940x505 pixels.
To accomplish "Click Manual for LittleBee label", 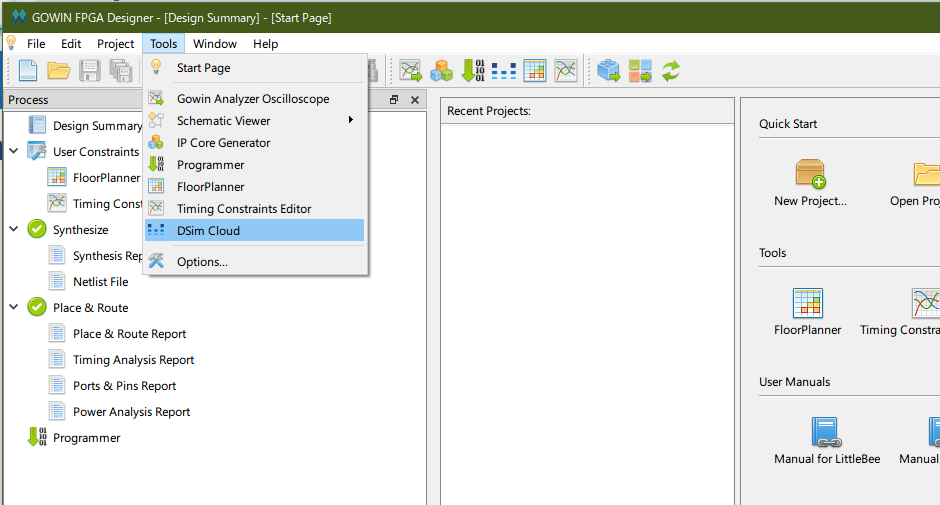I will (827, 459).
